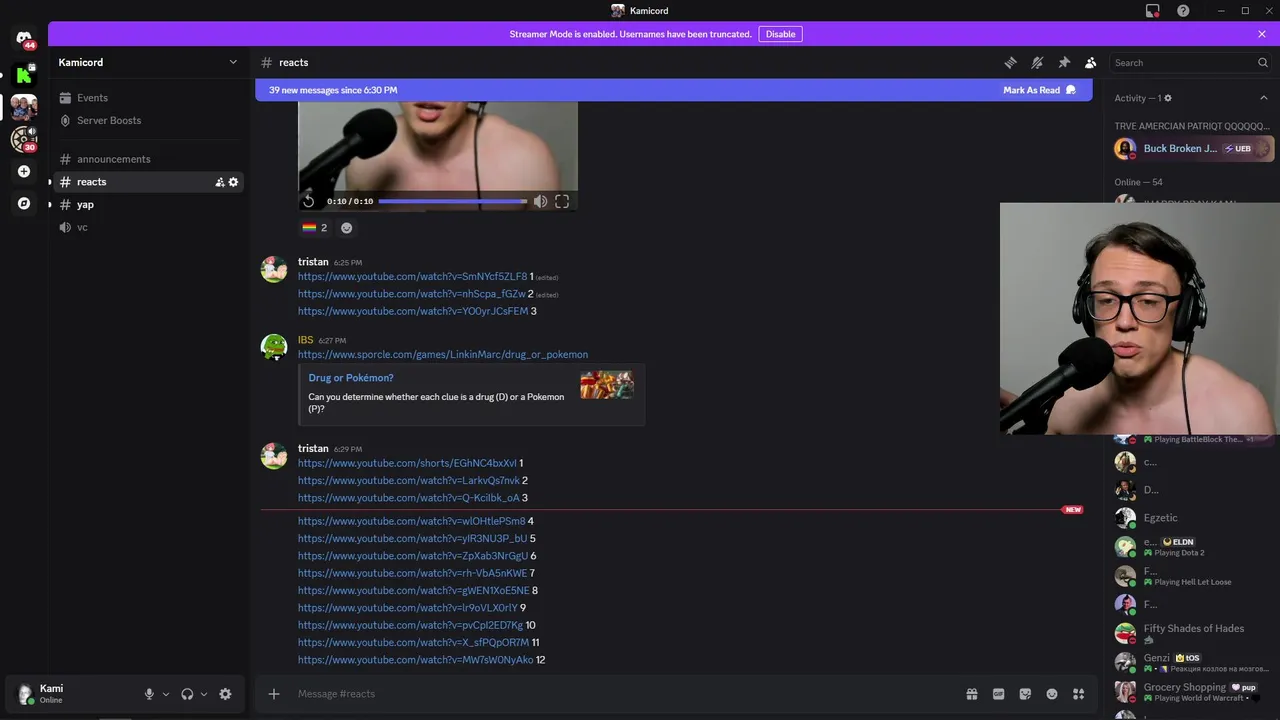Select member Grocery Shopping
1280x720 pixels.
1193,691
